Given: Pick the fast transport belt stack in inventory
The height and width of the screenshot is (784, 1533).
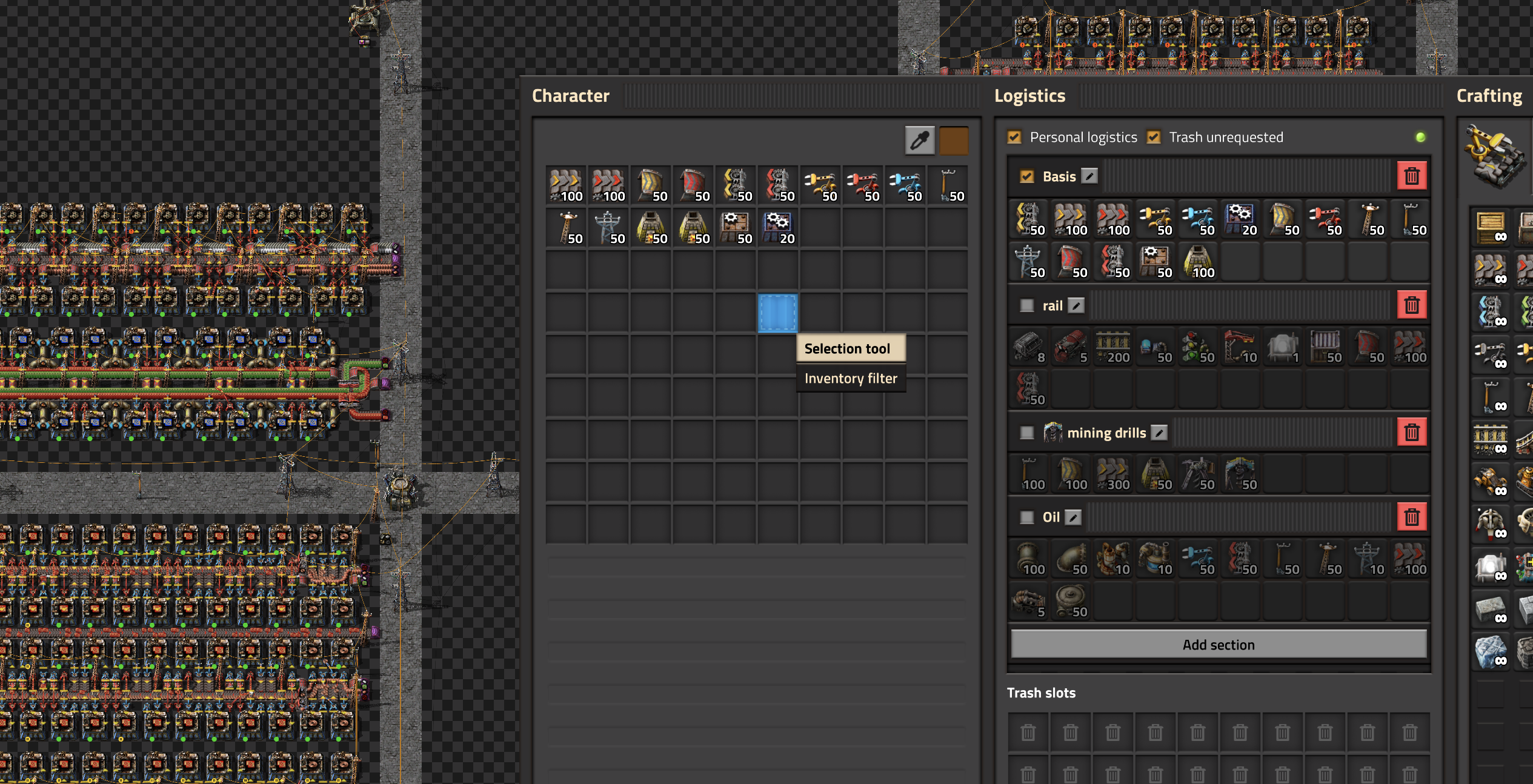Looking at the screenshot, I should (608, 185).
